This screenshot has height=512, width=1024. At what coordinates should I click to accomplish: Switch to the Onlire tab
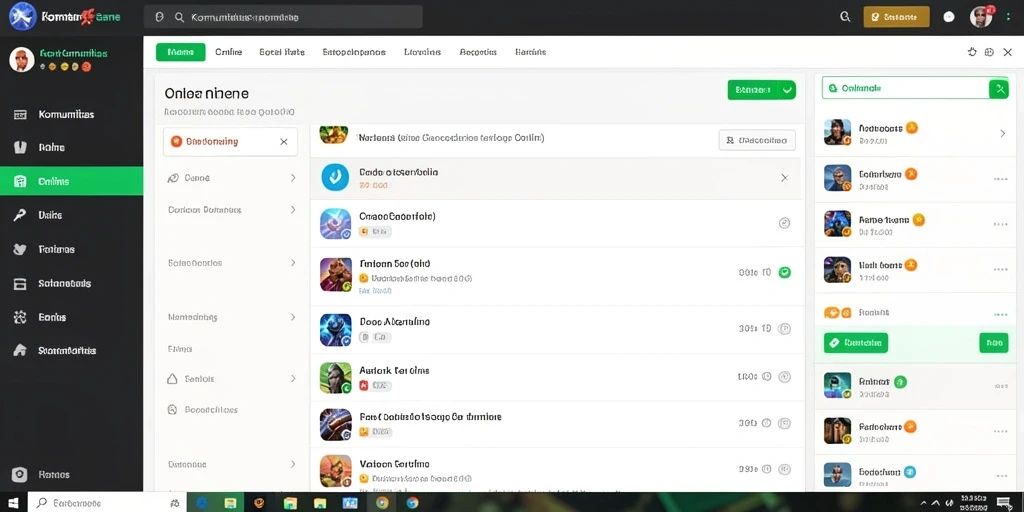click(229, 52)
